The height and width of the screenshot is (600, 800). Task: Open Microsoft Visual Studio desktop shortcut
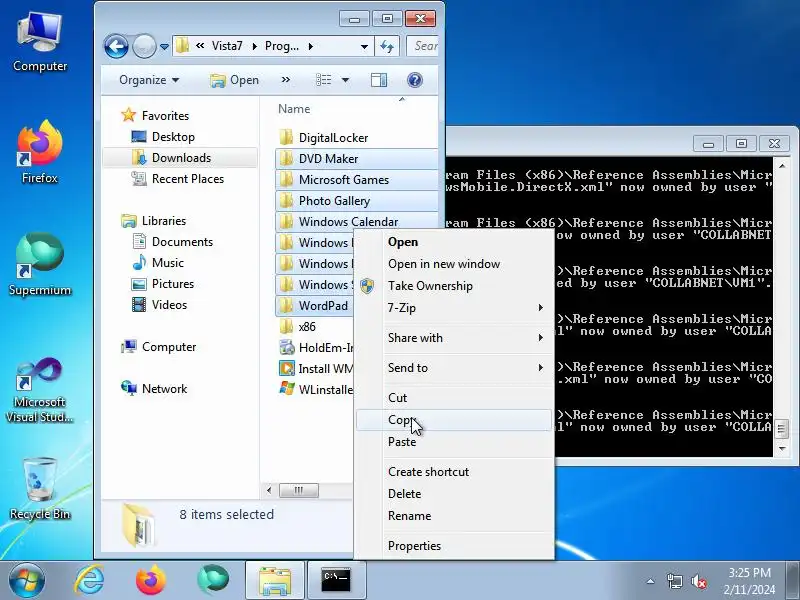pos(40,390)
